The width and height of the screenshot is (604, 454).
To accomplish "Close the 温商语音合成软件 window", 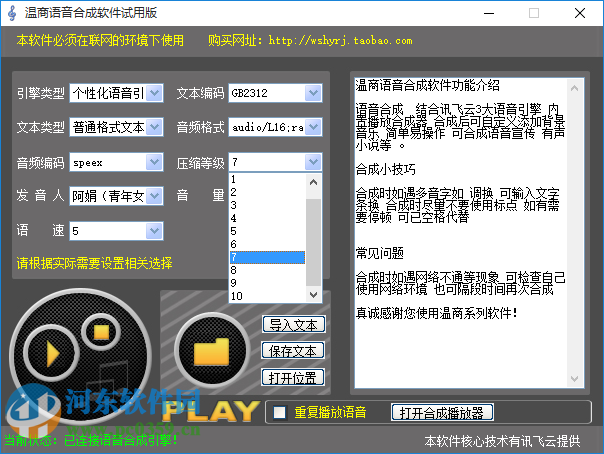I will [580, 13].
